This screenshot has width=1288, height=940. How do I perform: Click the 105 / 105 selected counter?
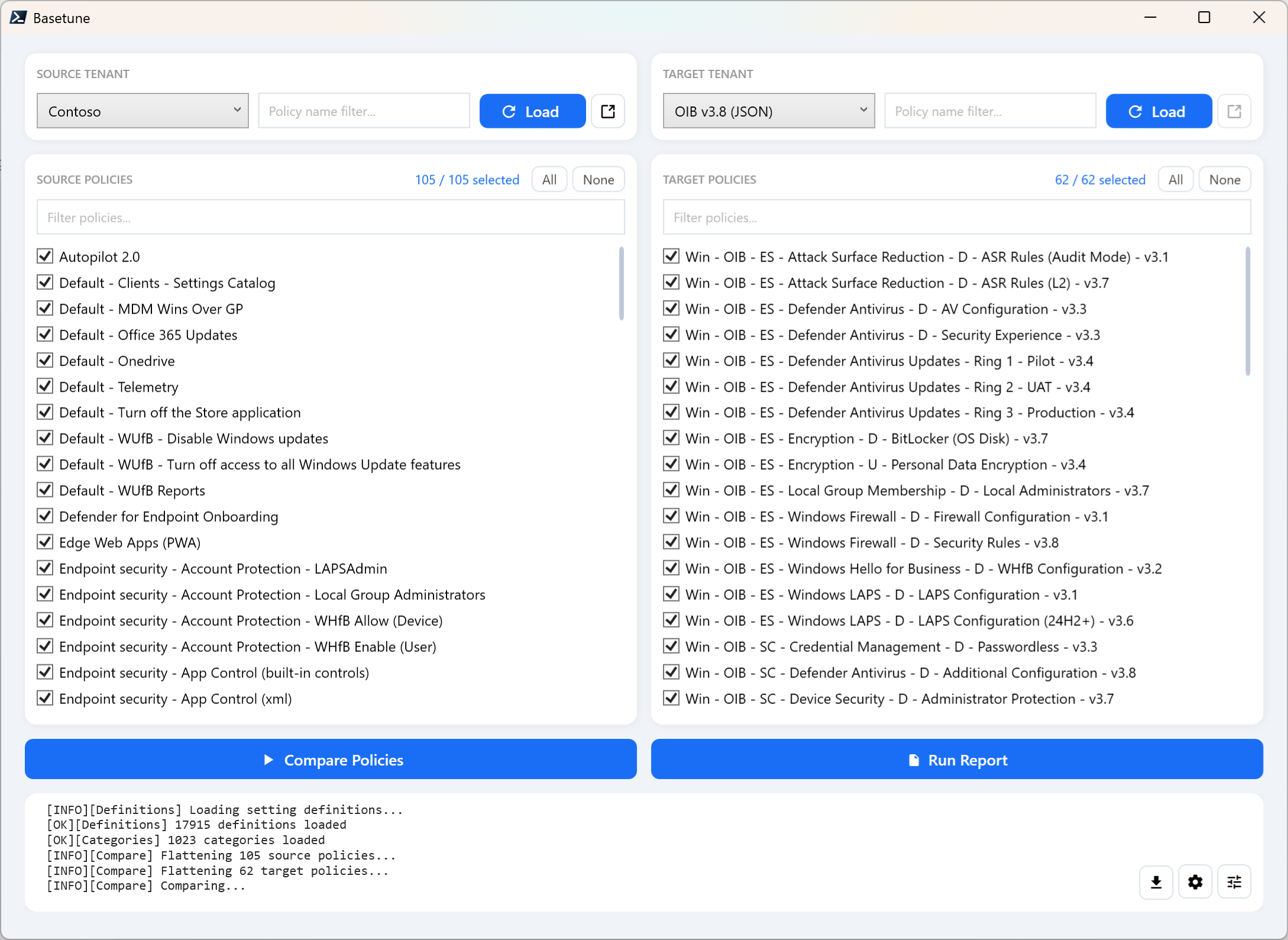[x=467, y=179]
